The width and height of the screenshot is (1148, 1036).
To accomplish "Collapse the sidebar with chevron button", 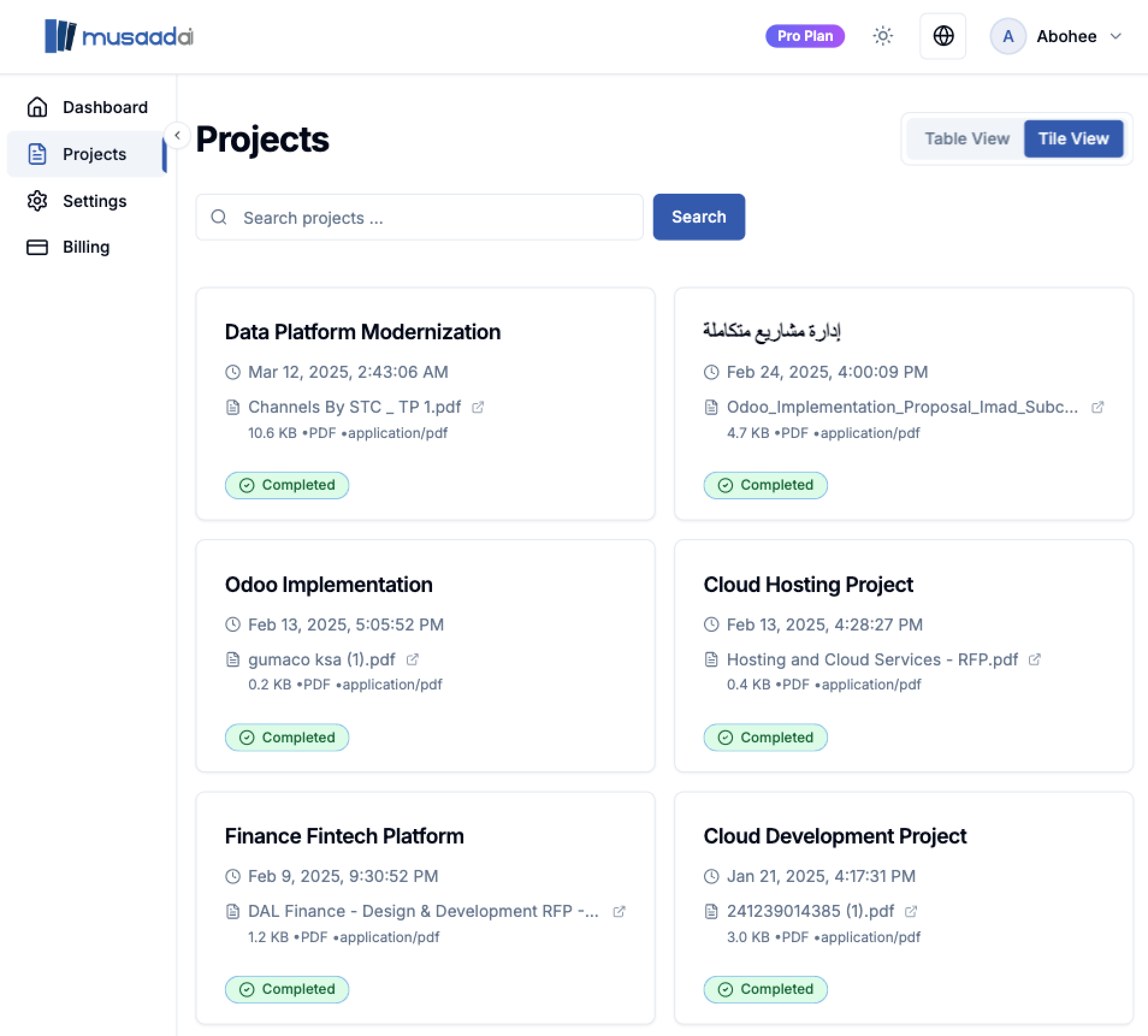I will tap(177, 135).
